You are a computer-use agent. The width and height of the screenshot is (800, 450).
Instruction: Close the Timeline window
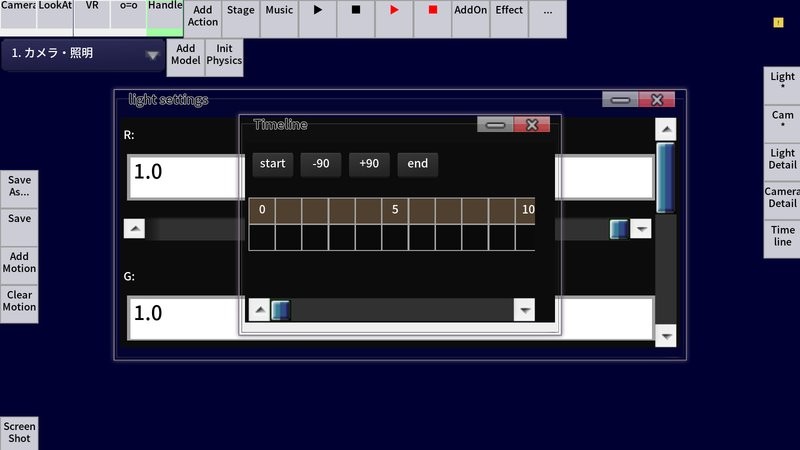[532, 124]
